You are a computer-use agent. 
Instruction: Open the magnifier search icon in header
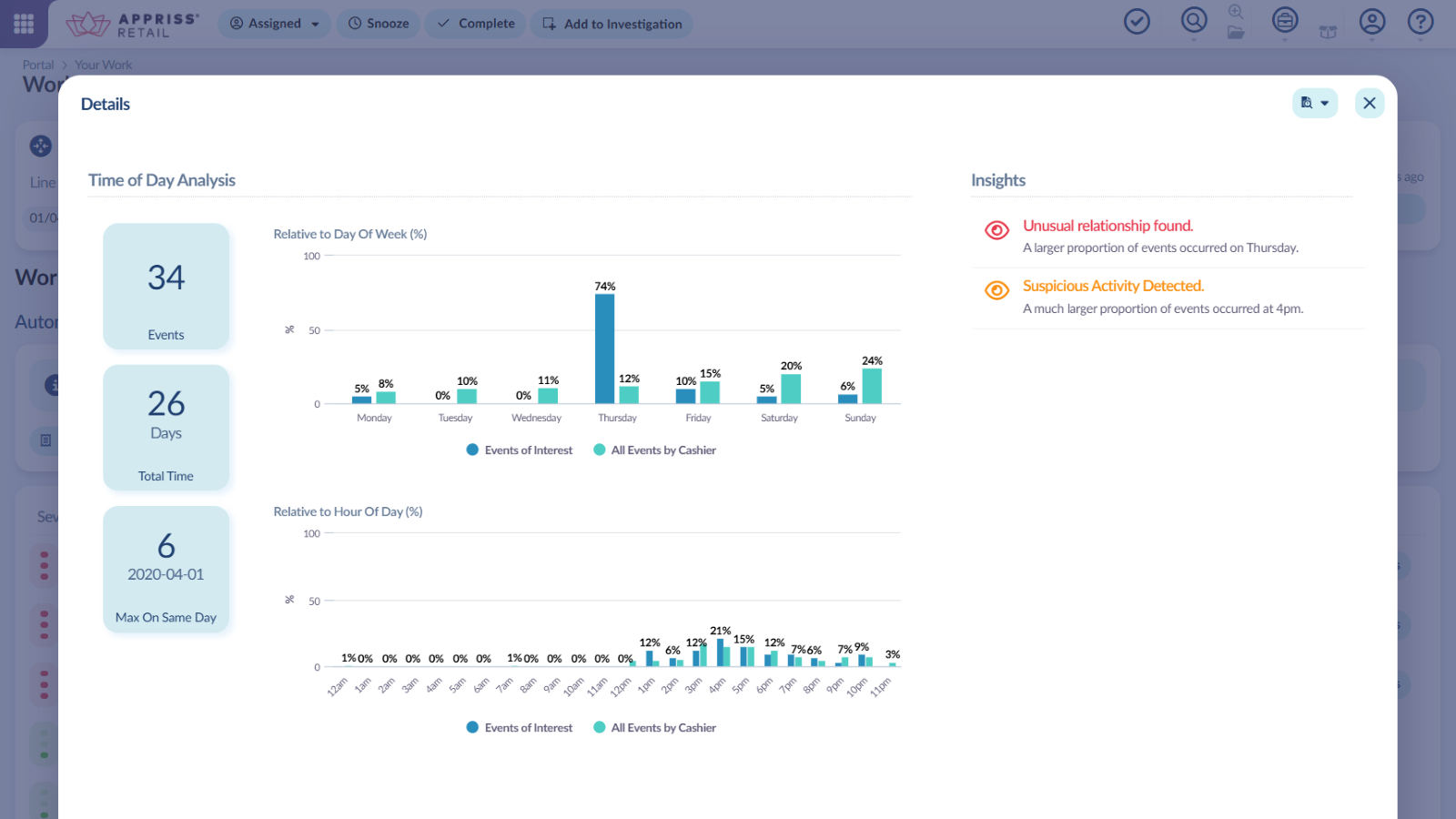pos(1194,20)
